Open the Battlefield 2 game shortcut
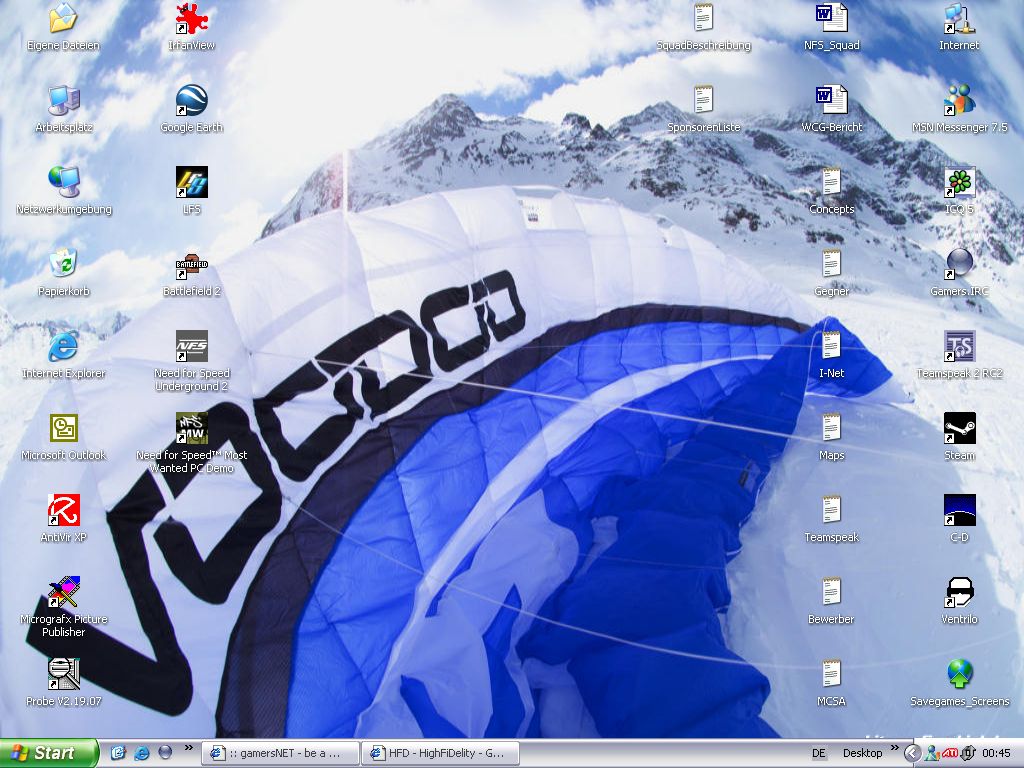 191,265
